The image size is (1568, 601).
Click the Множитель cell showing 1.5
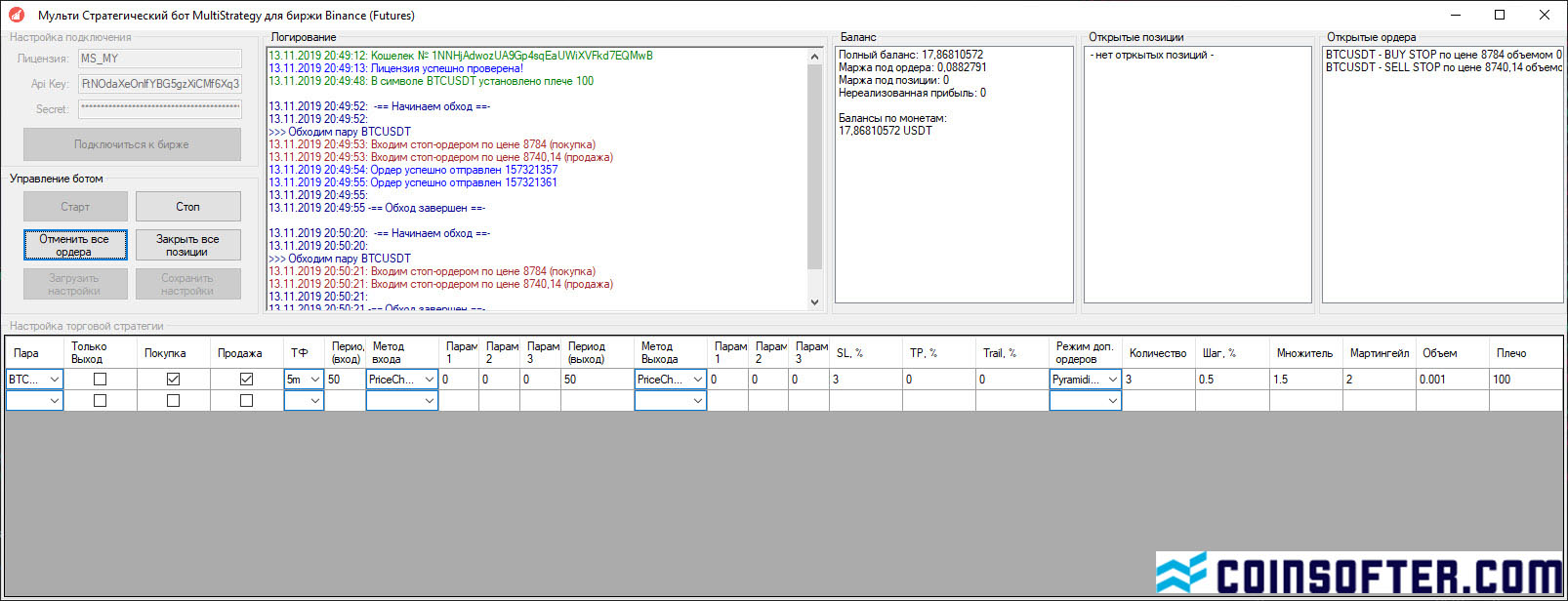point(1305,380)
